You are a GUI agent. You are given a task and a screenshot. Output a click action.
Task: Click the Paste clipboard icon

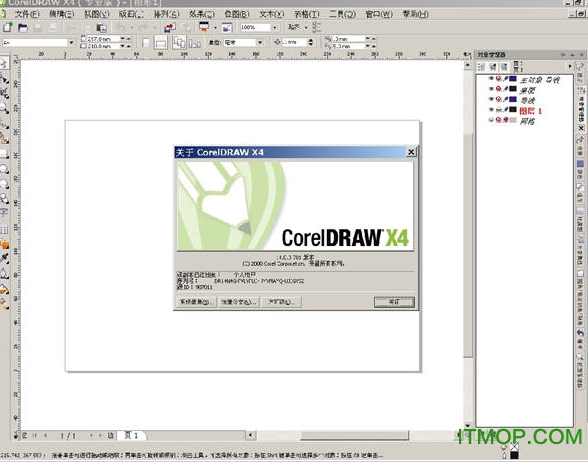(101, 27)
